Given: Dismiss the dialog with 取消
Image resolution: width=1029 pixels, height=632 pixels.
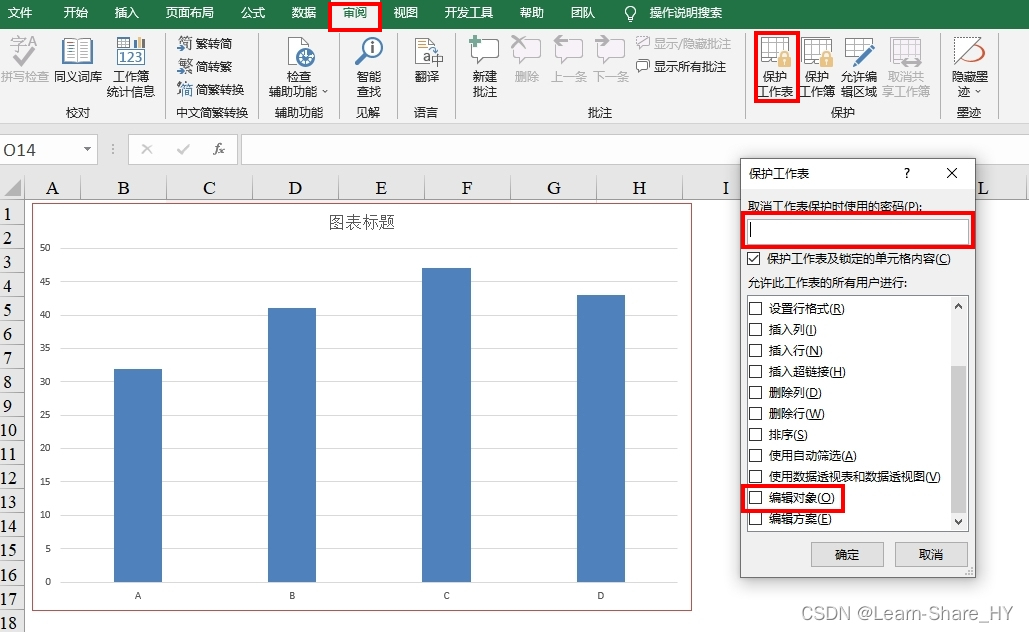Looking at the screenshot, I should click(x=931, y=555).
